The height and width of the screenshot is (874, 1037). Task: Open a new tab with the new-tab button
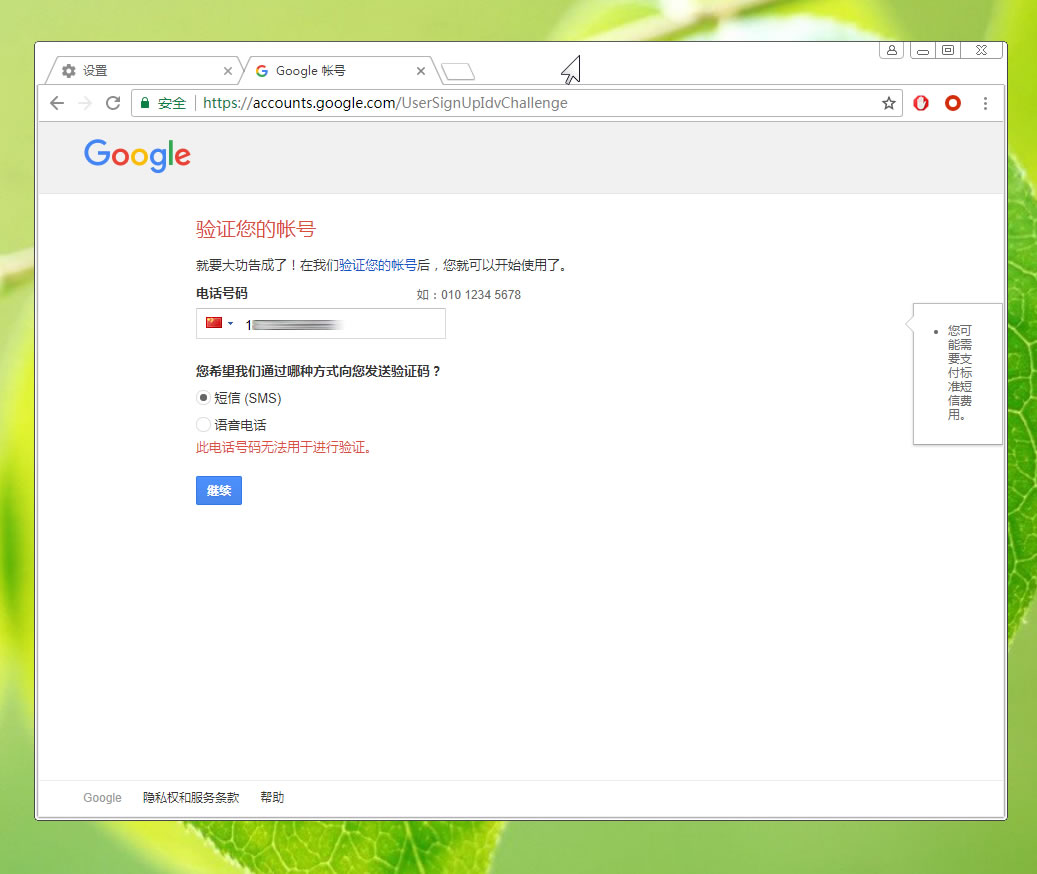(x=458, y=71)
